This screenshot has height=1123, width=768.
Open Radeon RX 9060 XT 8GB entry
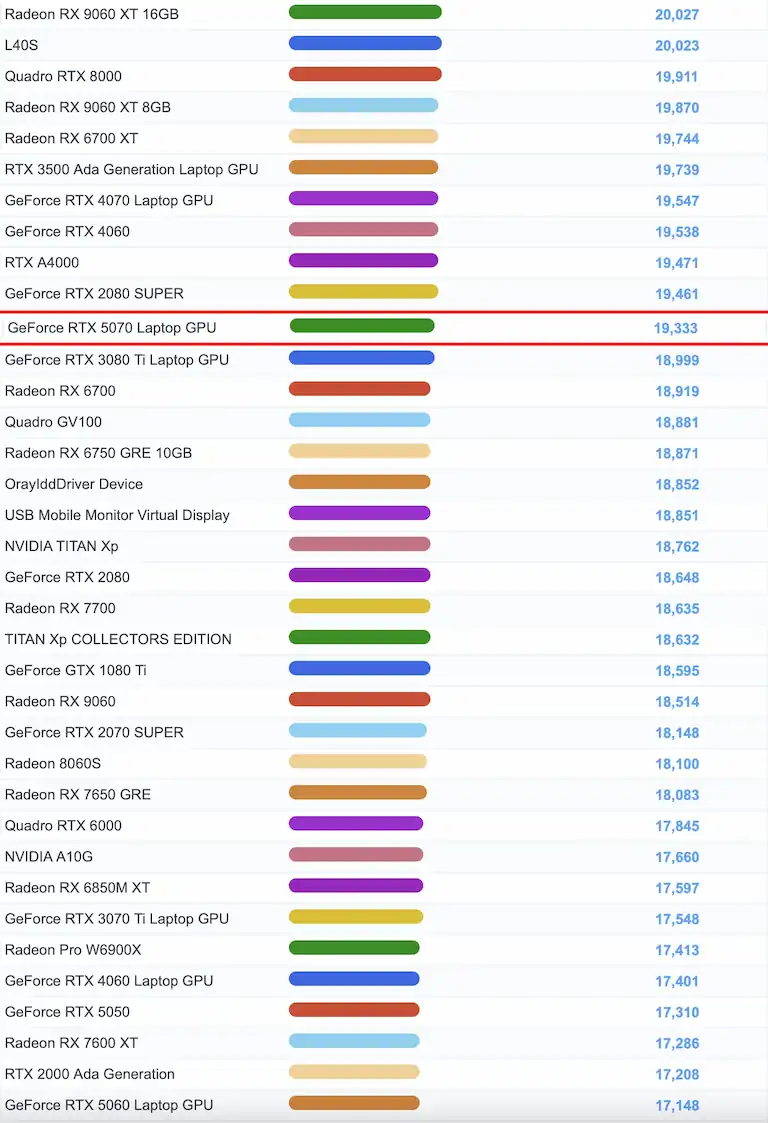pyautogui.click(x=87, y=107)
